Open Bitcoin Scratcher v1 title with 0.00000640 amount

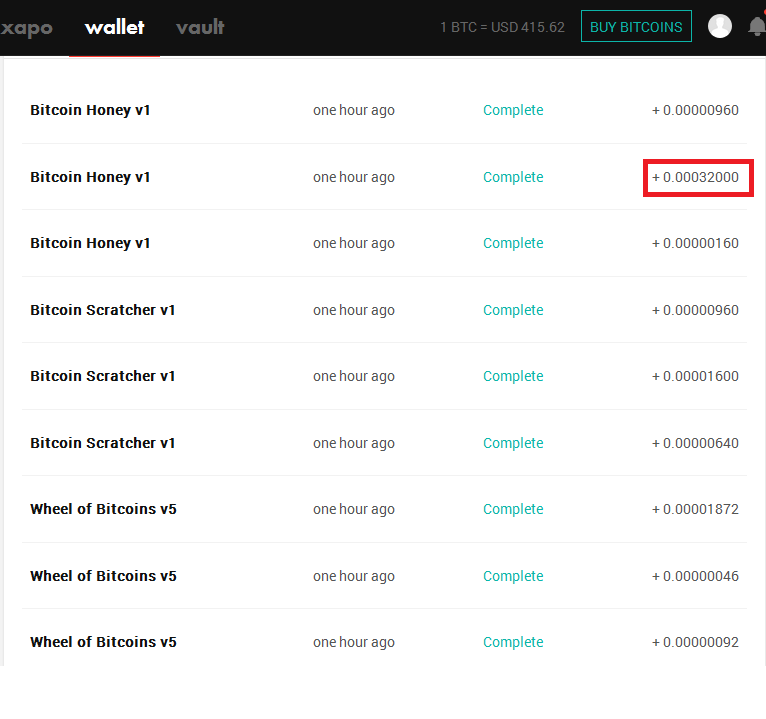[102, 443]
